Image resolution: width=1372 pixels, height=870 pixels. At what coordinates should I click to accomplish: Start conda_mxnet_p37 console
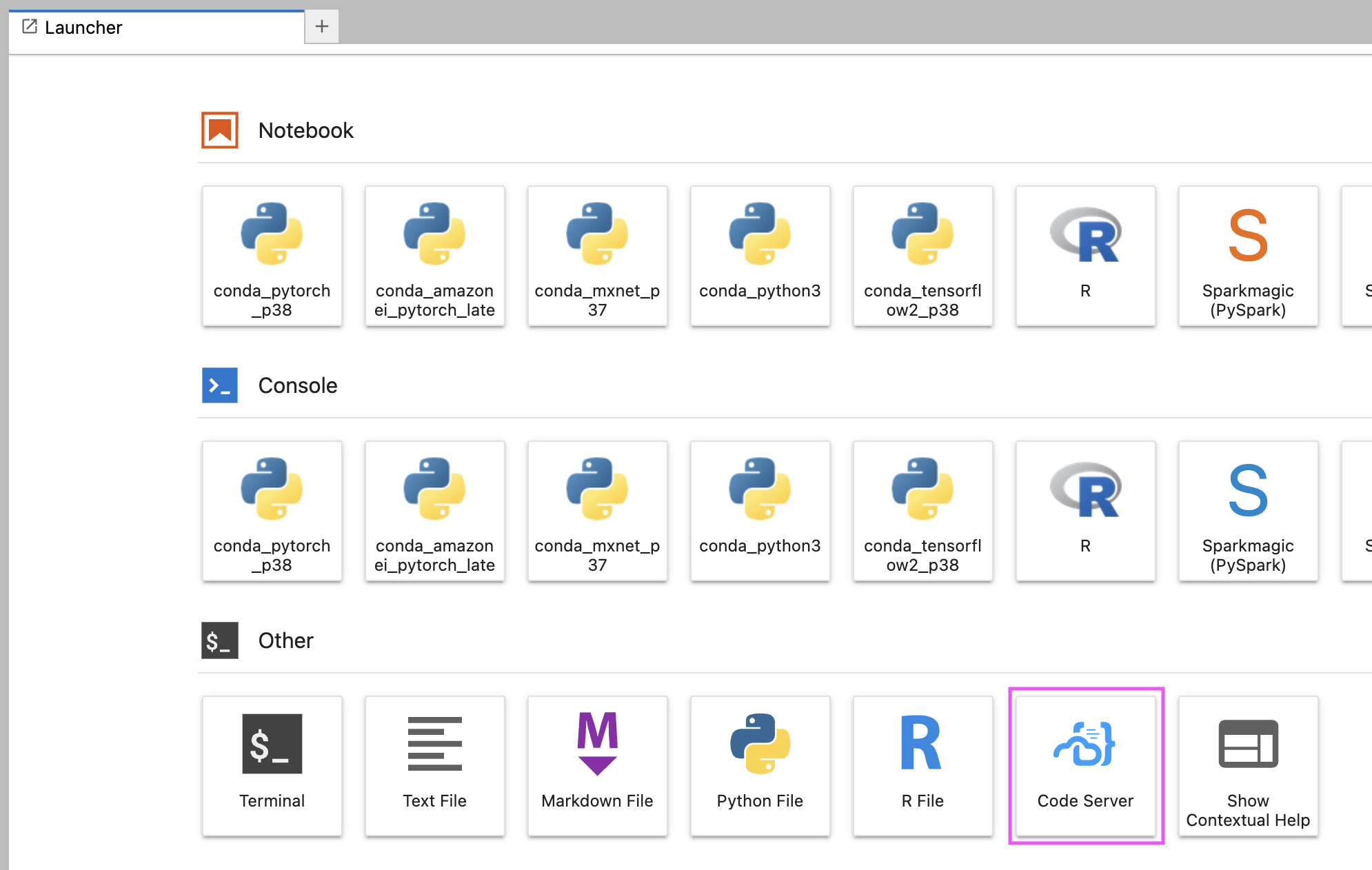(597, 510)
